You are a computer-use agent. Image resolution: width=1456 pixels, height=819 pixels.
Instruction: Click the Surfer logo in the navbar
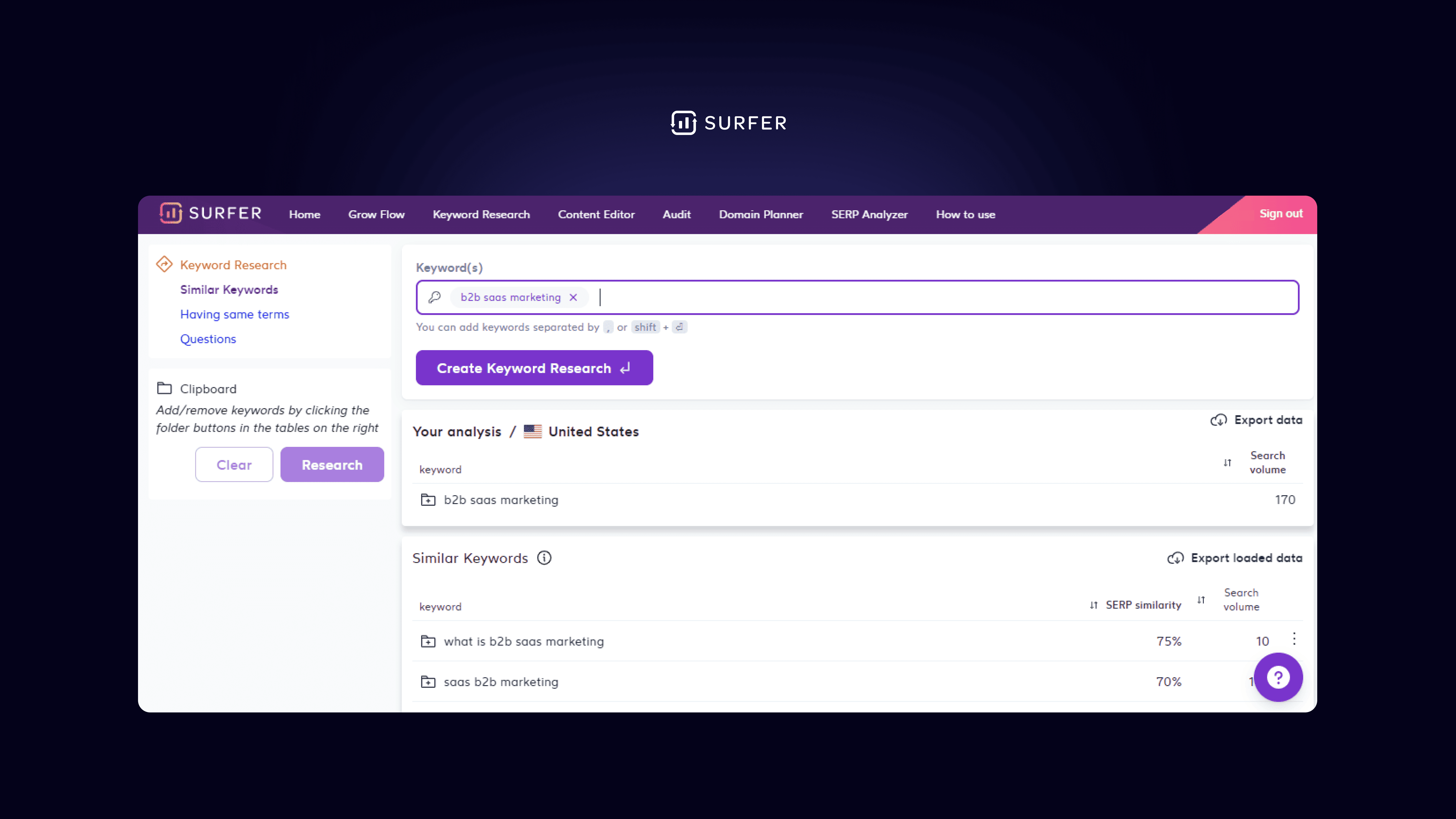coord(210,214)
